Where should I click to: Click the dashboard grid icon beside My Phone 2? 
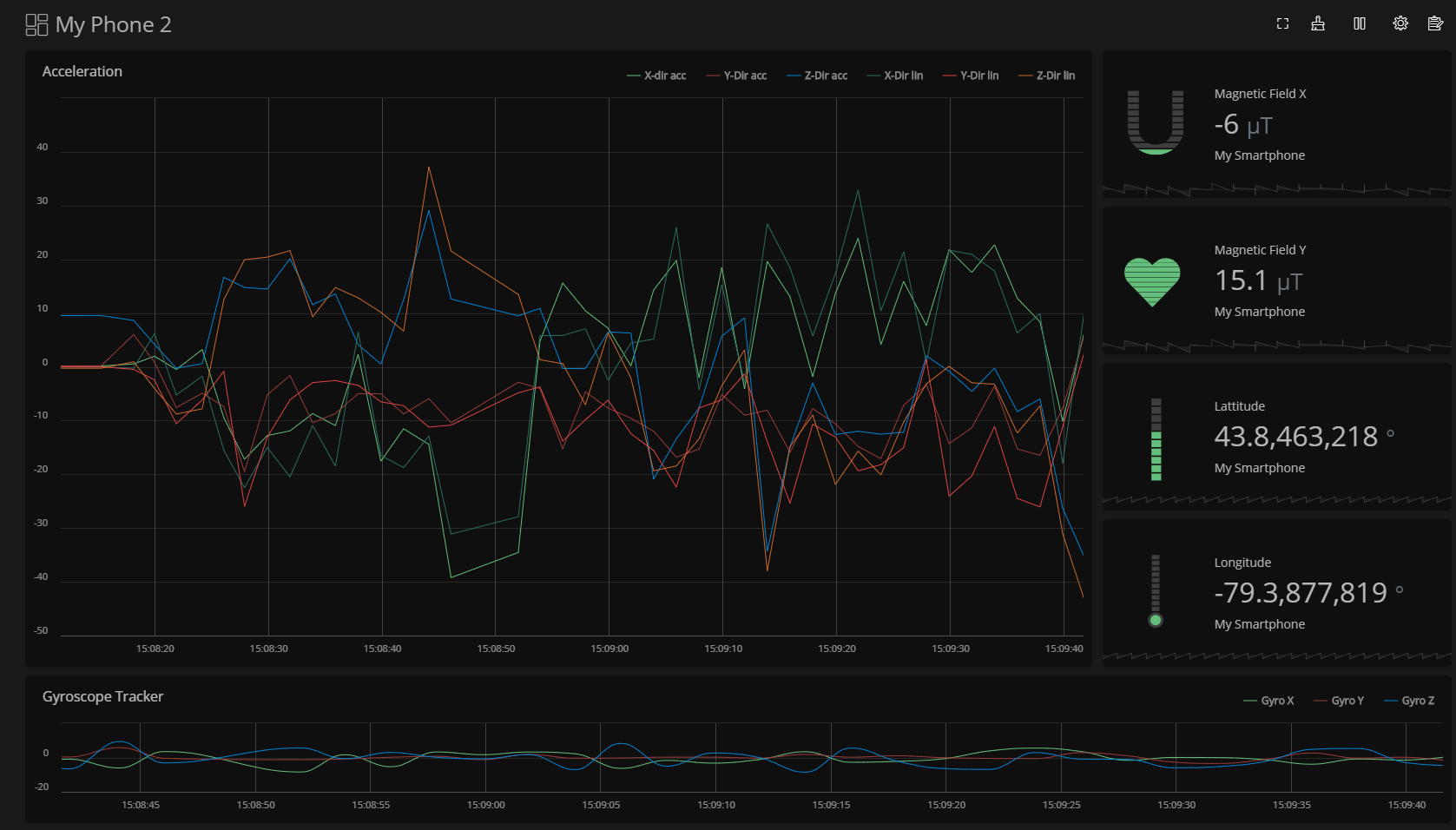pyautogui.click(x=36, y=24)
